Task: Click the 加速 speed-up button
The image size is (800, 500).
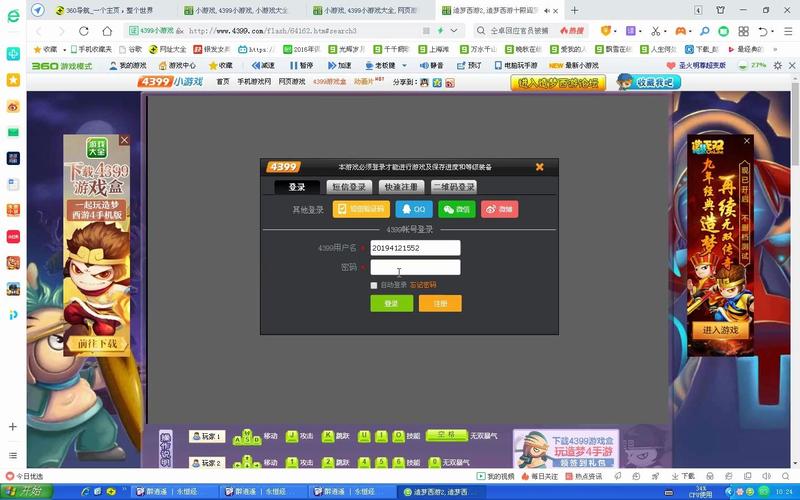Action: (339, 65)
